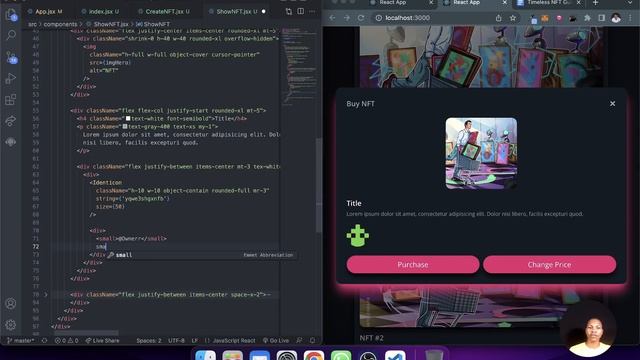Click the Change Price button
This screenshot has width=640, height=360.
[549, 264]
